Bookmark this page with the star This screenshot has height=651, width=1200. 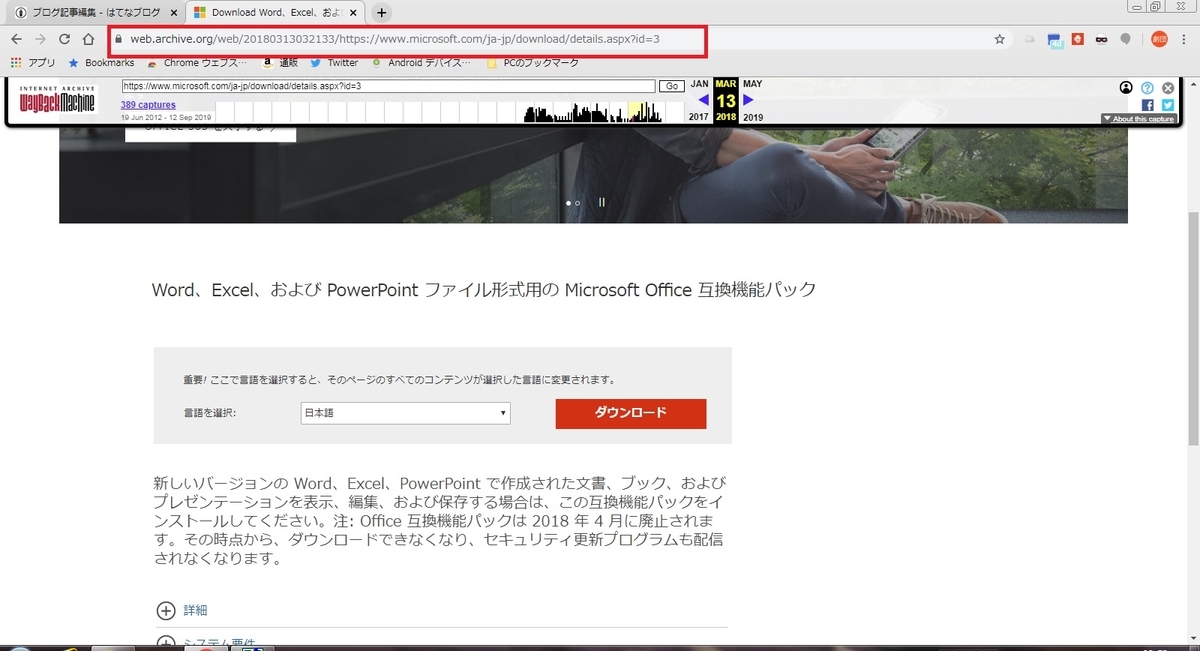tap(999, 39)
